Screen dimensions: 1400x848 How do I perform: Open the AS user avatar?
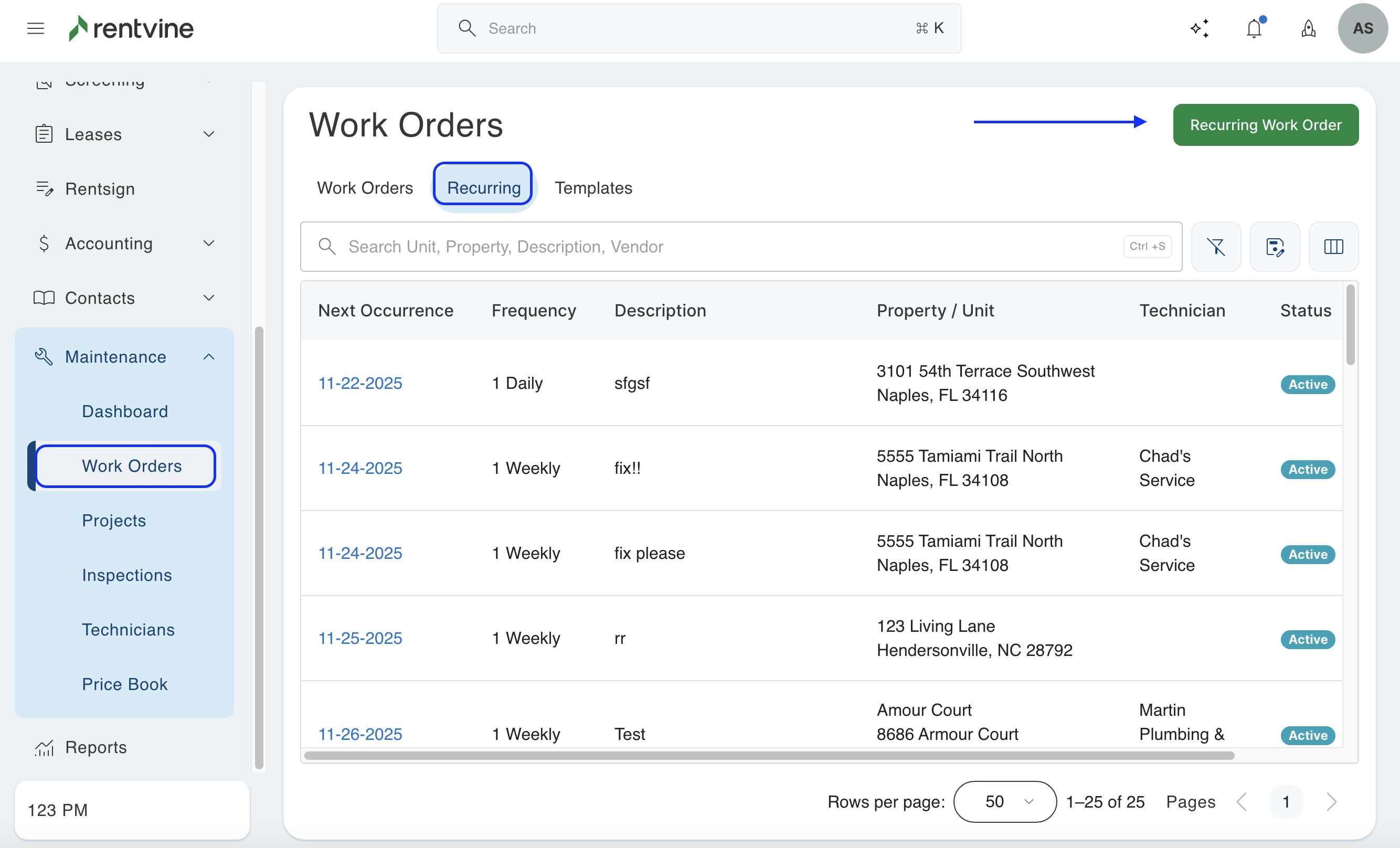(x=1363, y=28)
